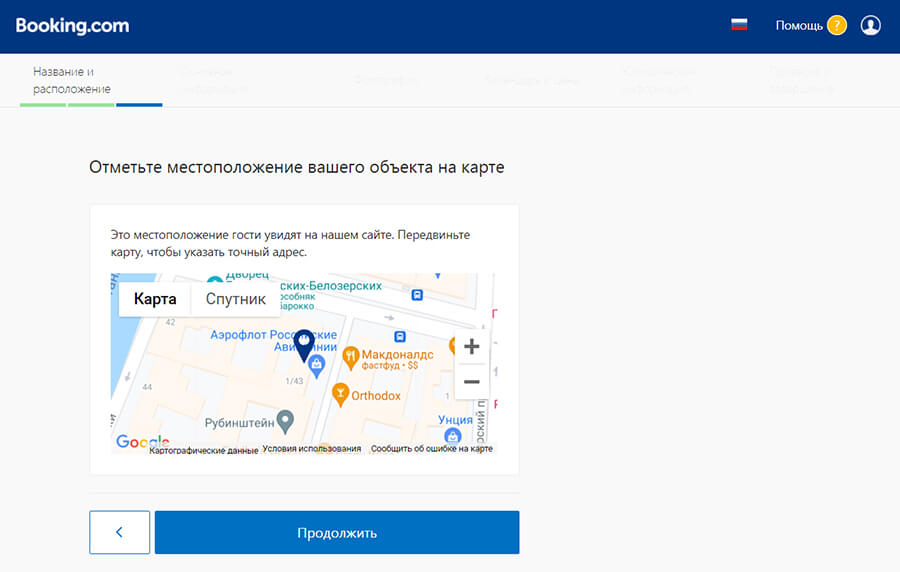Switch map to Карта view
900x572 pixels.
pos(155,299)
